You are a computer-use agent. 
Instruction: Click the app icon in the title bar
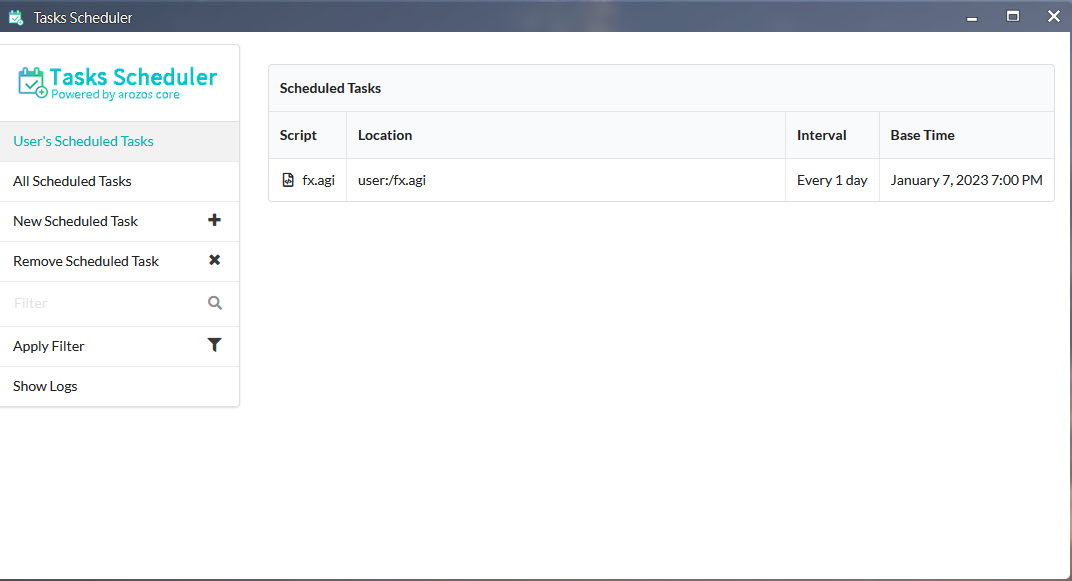coord(16,17)
